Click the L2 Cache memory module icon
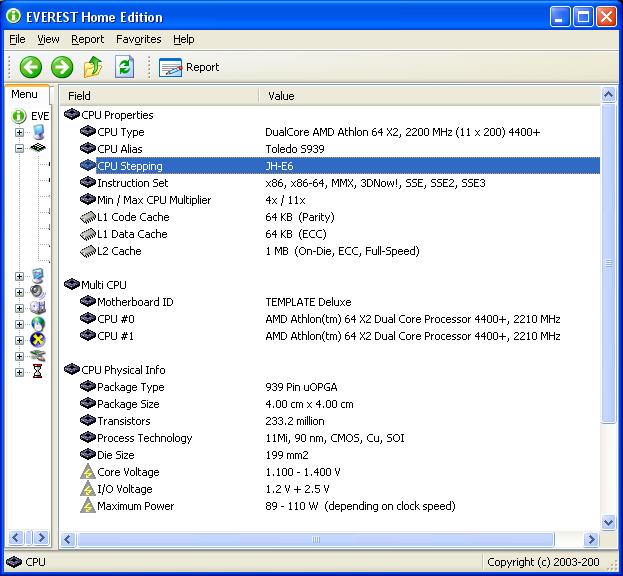Viewport: 623px width, 576px height. click(88, 251)
